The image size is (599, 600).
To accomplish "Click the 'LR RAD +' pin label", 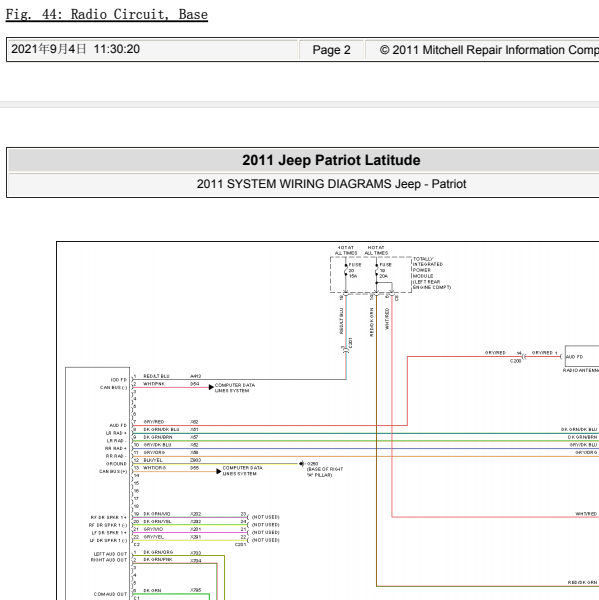I will coord(116,433).
